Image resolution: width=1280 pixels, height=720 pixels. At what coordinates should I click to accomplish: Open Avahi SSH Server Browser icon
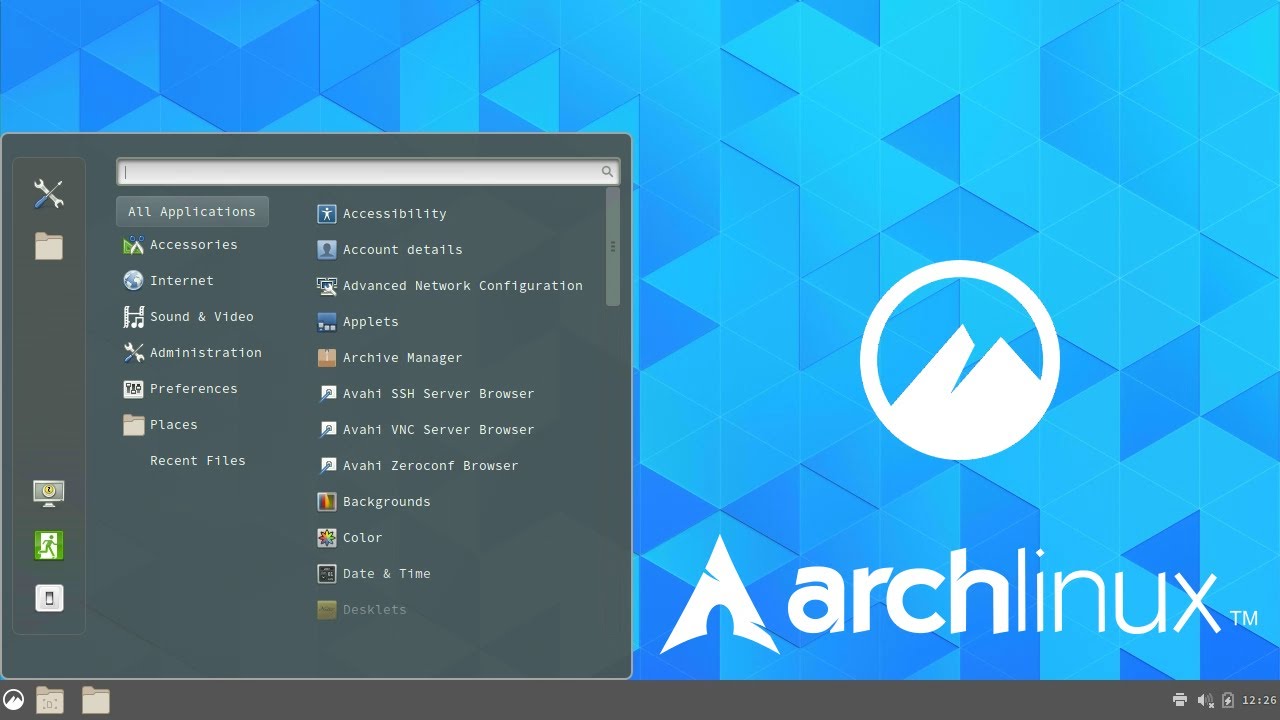tap(327, 393)
